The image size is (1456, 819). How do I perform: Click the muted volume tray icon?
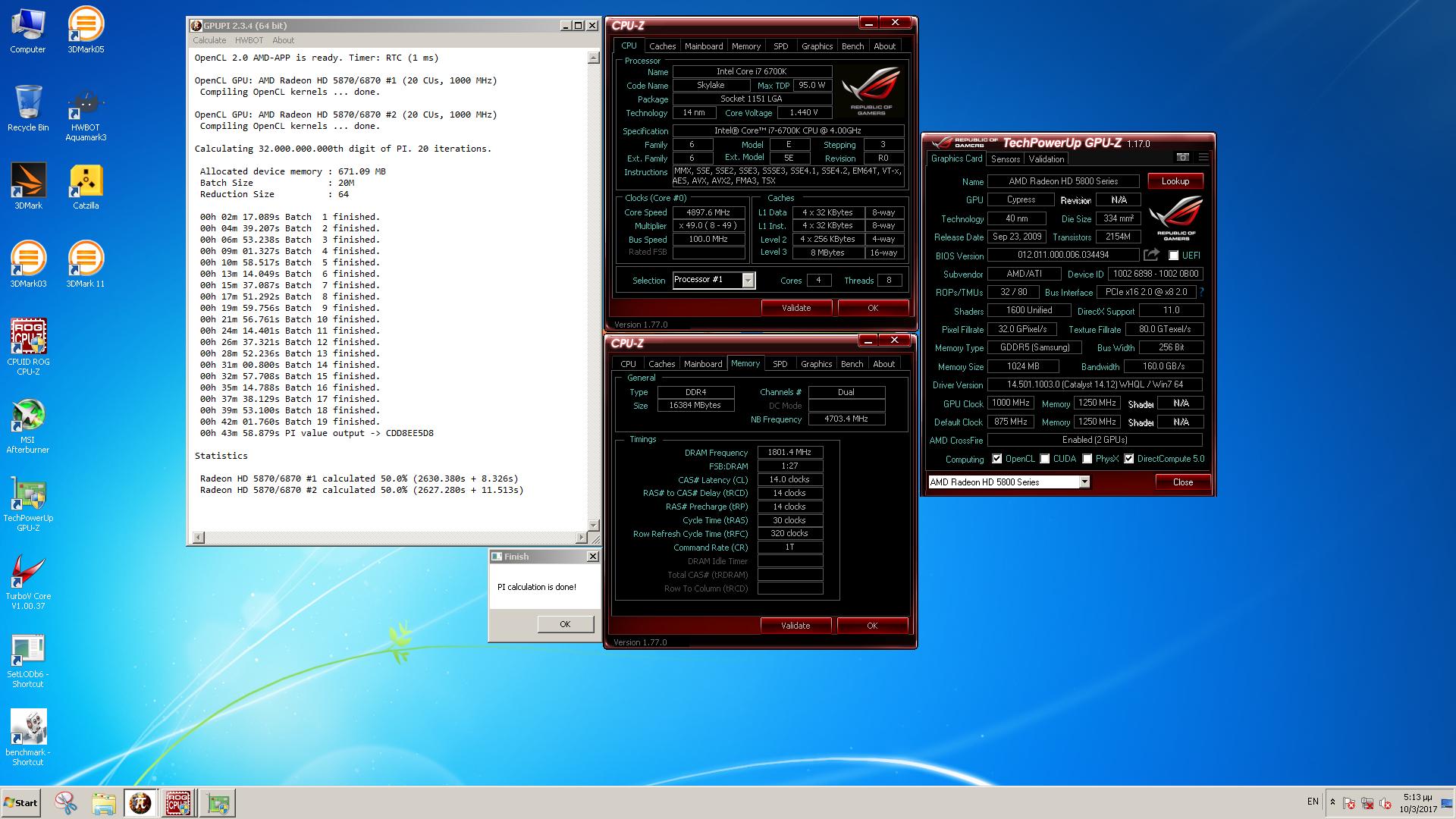point(1385,803)
